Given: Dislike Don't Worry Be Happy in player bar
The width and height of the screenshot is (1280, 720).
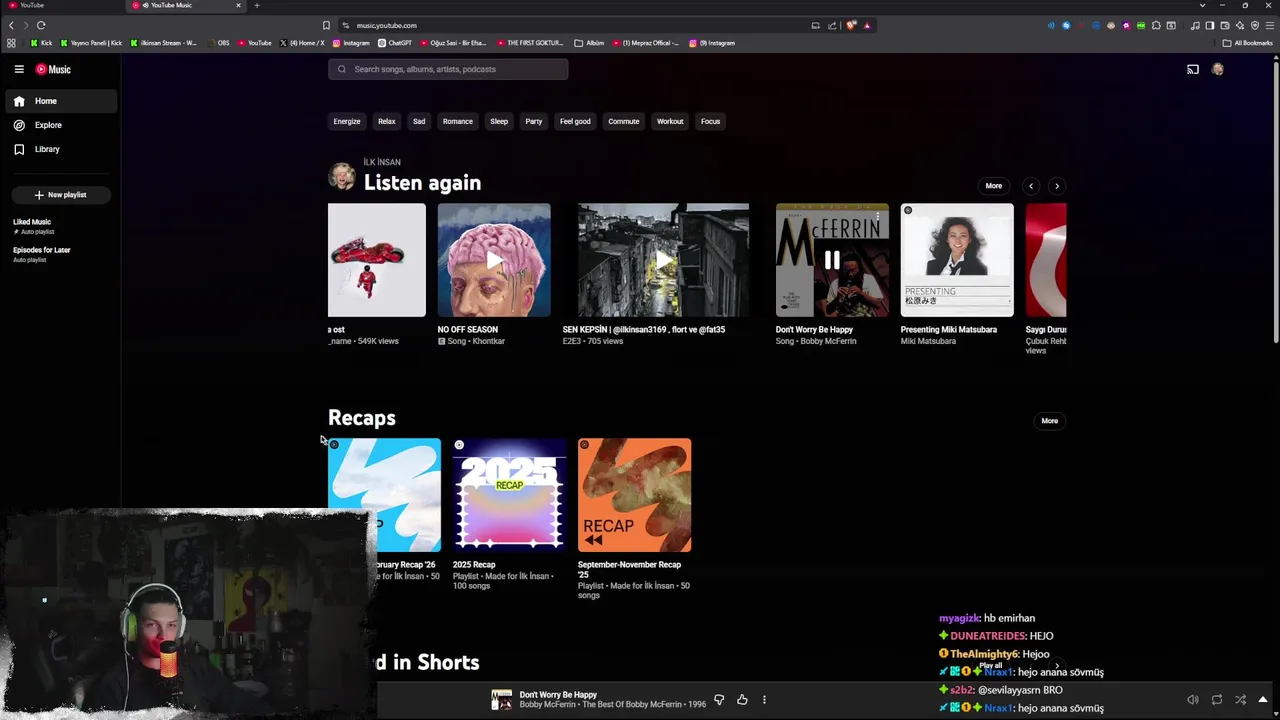Looking at the screenshot, I should point(719,700).
